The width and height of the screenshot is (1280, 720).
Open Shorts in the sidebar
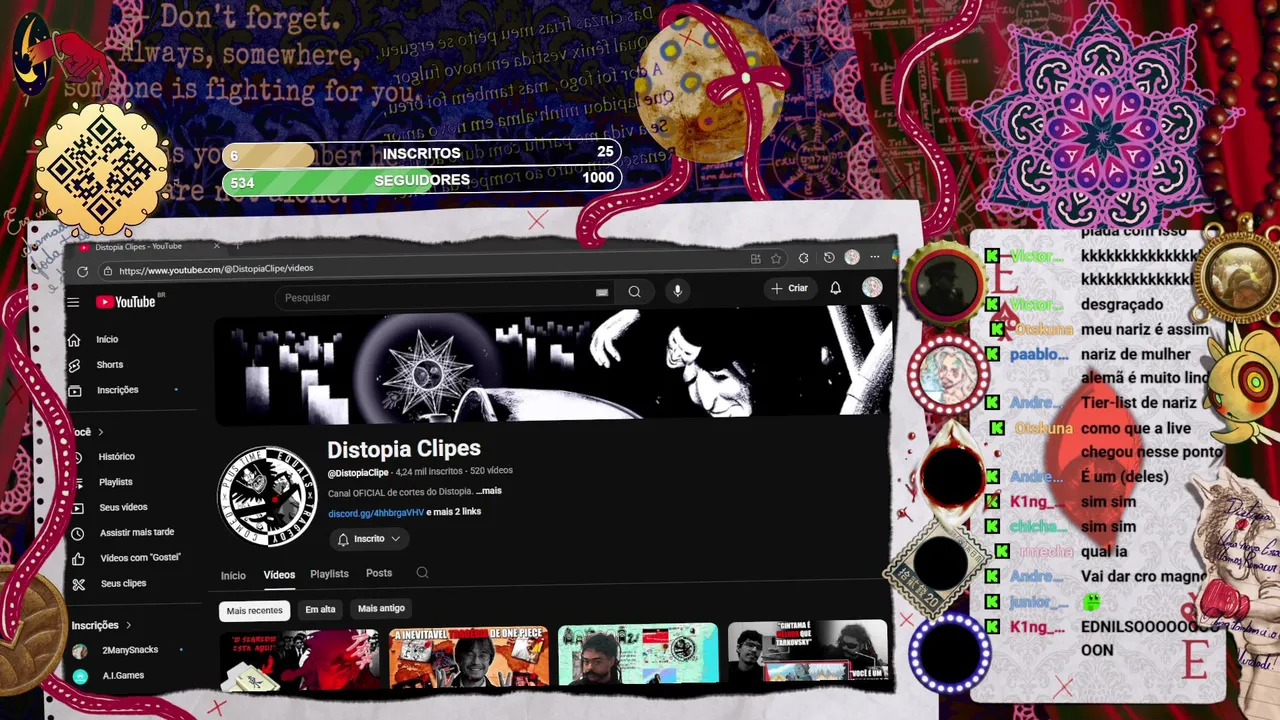pos(109,365)
